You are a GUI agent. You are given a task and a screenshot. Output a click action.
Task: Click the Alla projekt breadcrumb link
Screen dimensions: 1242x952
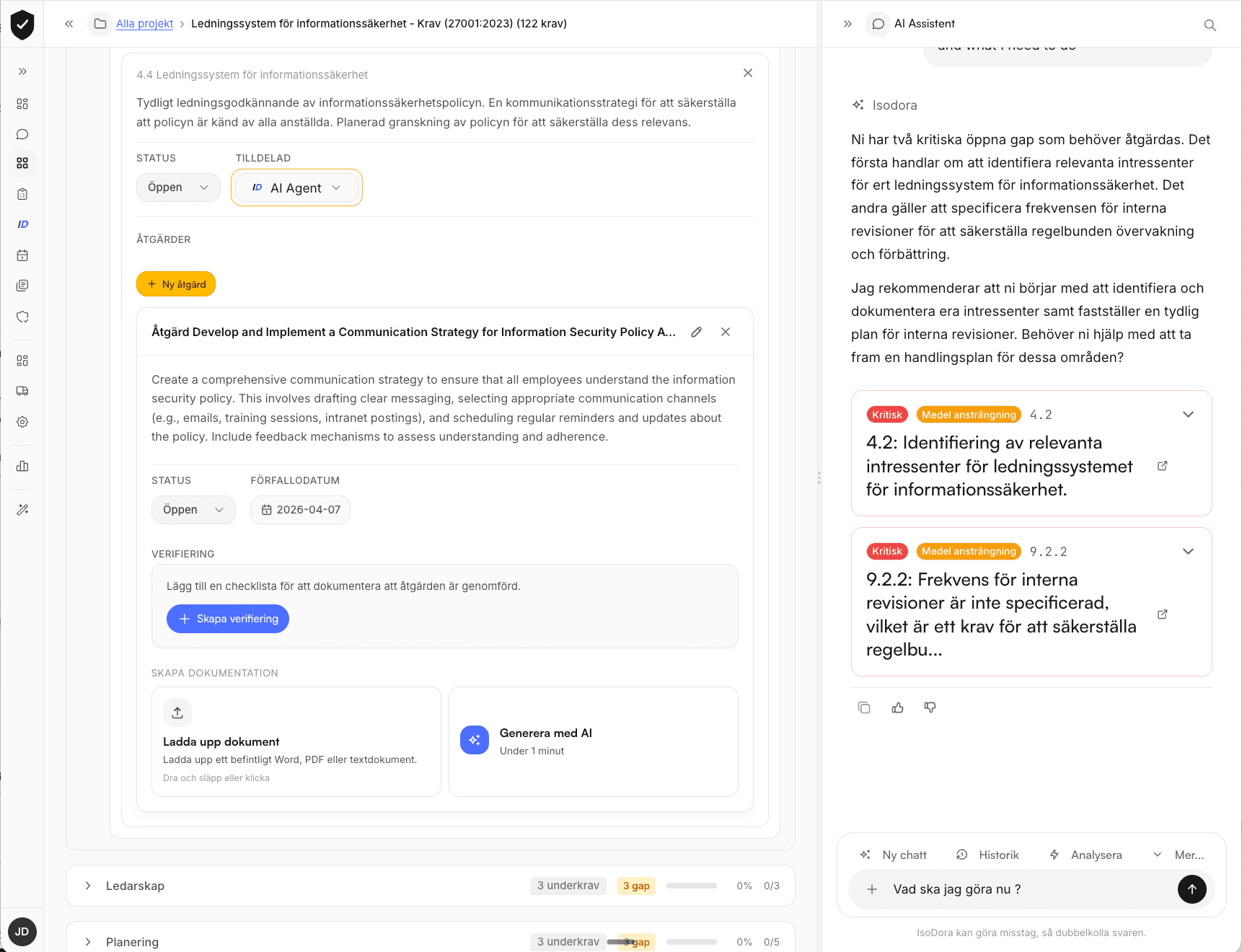point(144,23)
